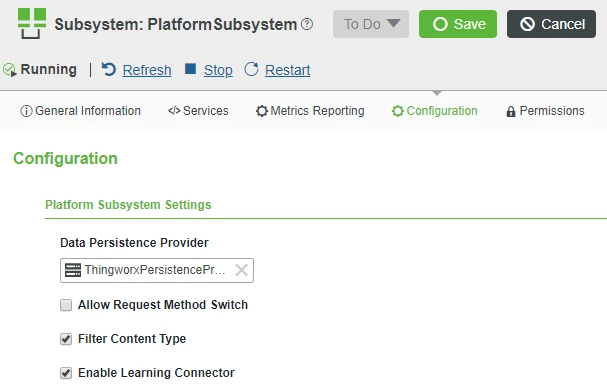Click the Subsystem entity icon
The image size is (607, 391).
point(32,23)
